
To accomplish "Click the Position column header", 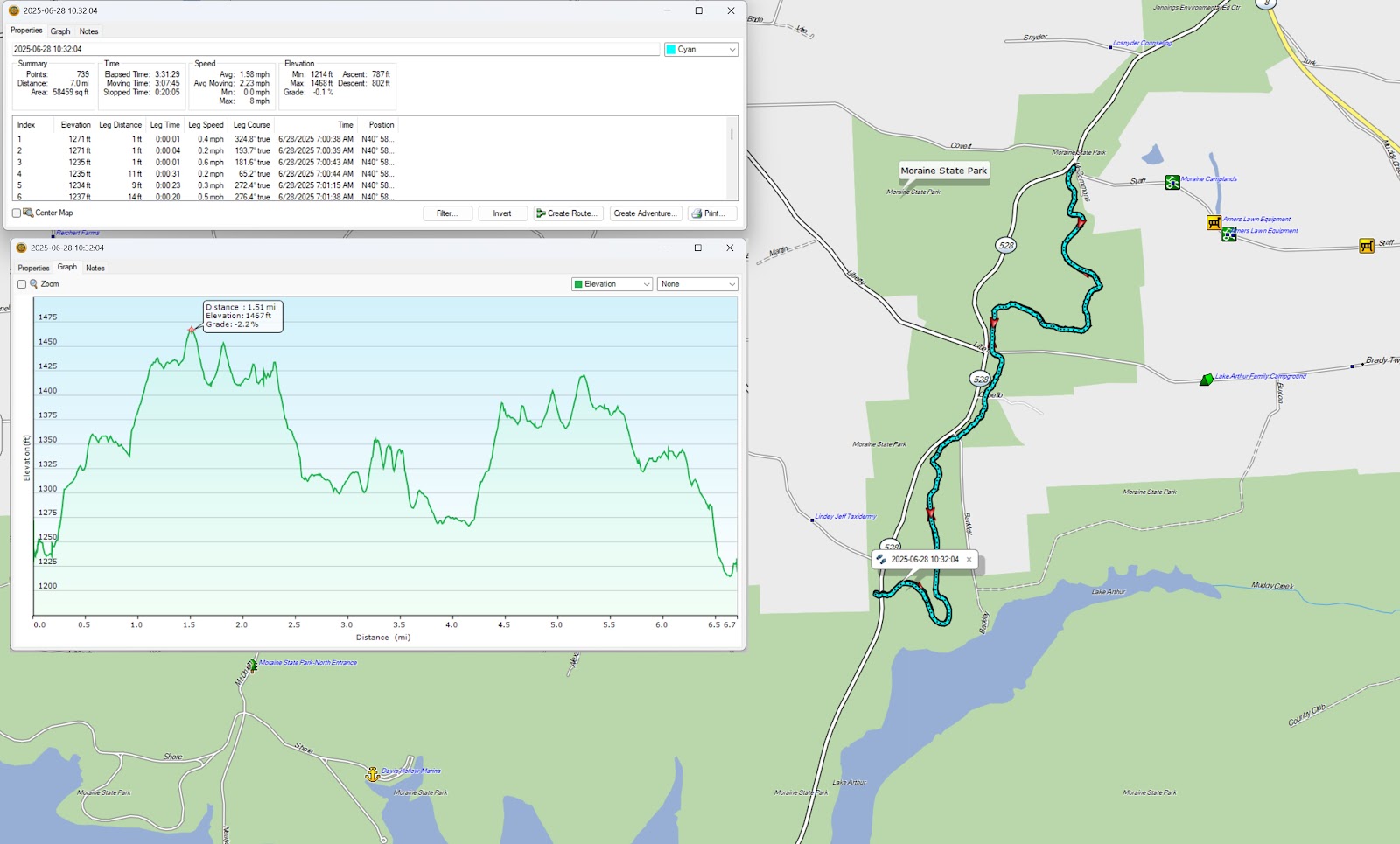I will (x=381, y=125).
